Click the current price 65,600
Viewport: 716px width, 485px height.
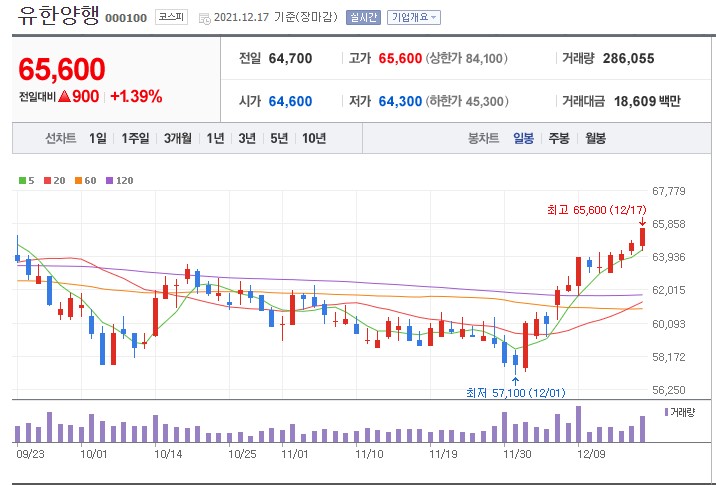click(x=62, y=69)
